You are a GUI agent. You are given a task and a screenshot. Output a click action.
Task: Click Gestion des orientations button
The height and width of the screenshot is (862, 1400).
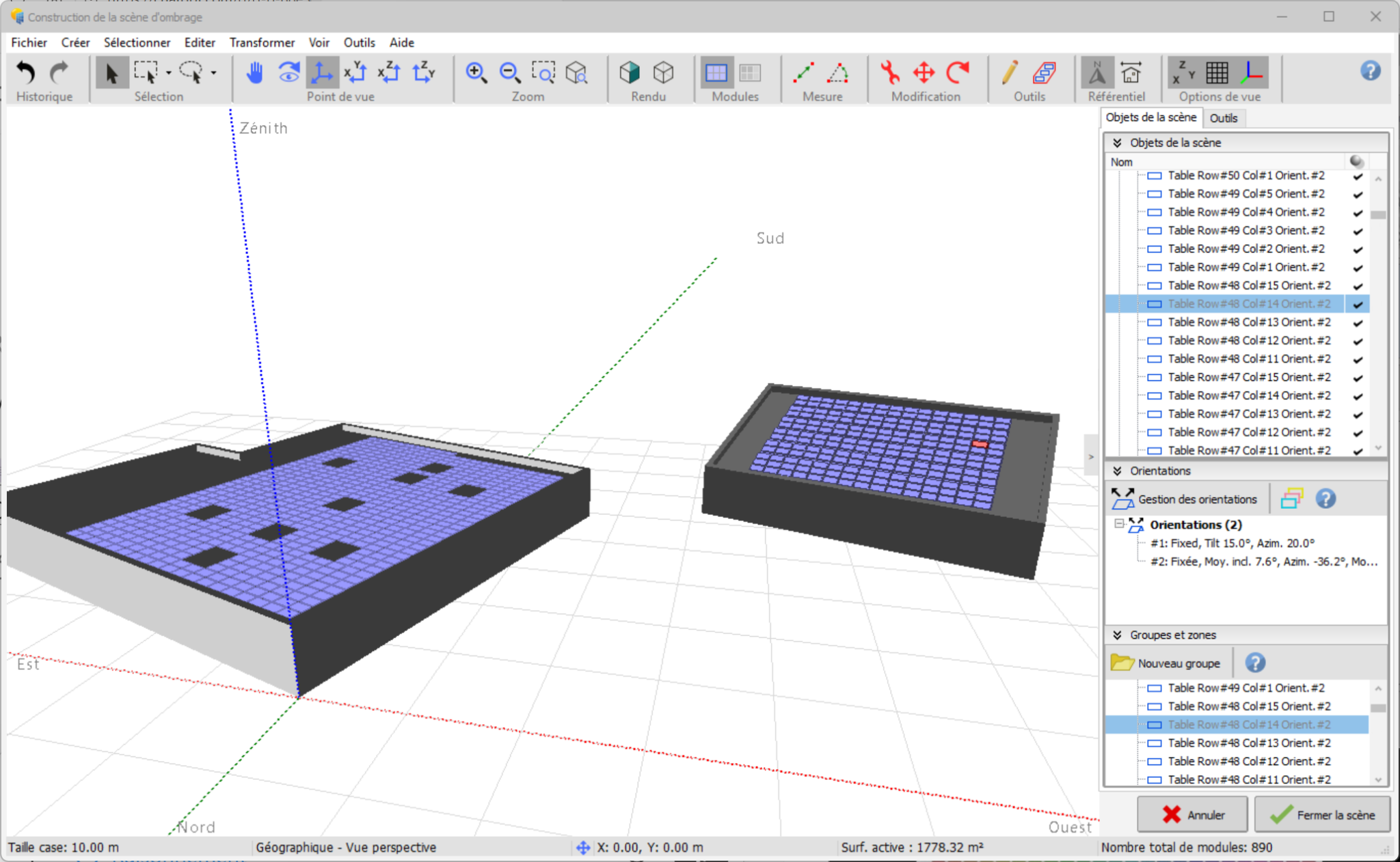(x=1184, y=498)
